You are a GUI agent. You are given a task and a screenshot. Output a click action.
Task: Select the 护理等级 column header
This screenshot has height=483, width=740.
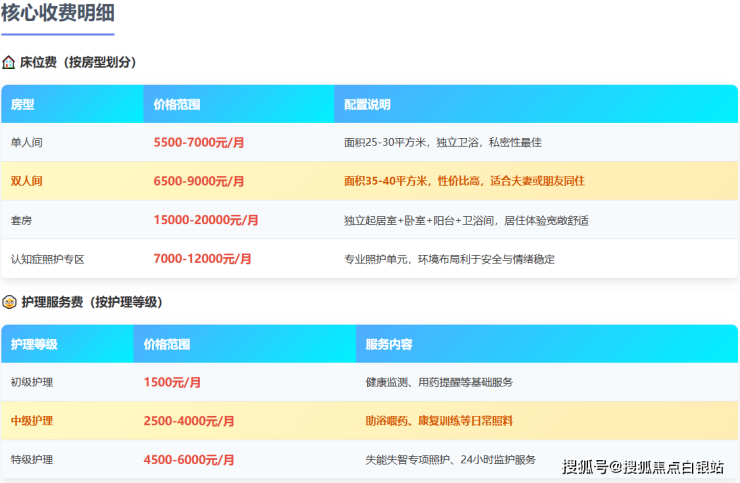34,344
